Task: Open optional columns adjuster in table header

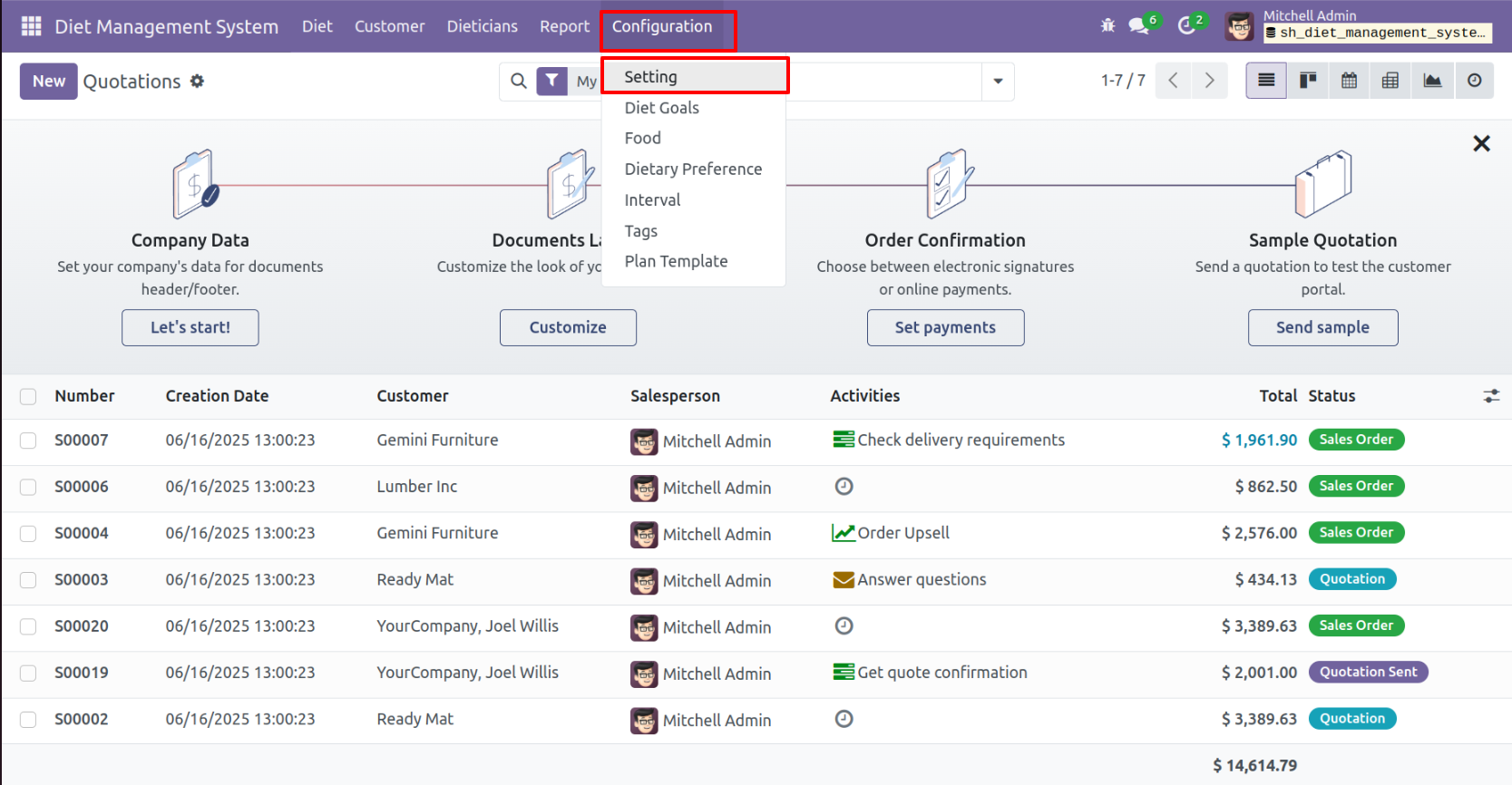Action: tap(1490, 396)
